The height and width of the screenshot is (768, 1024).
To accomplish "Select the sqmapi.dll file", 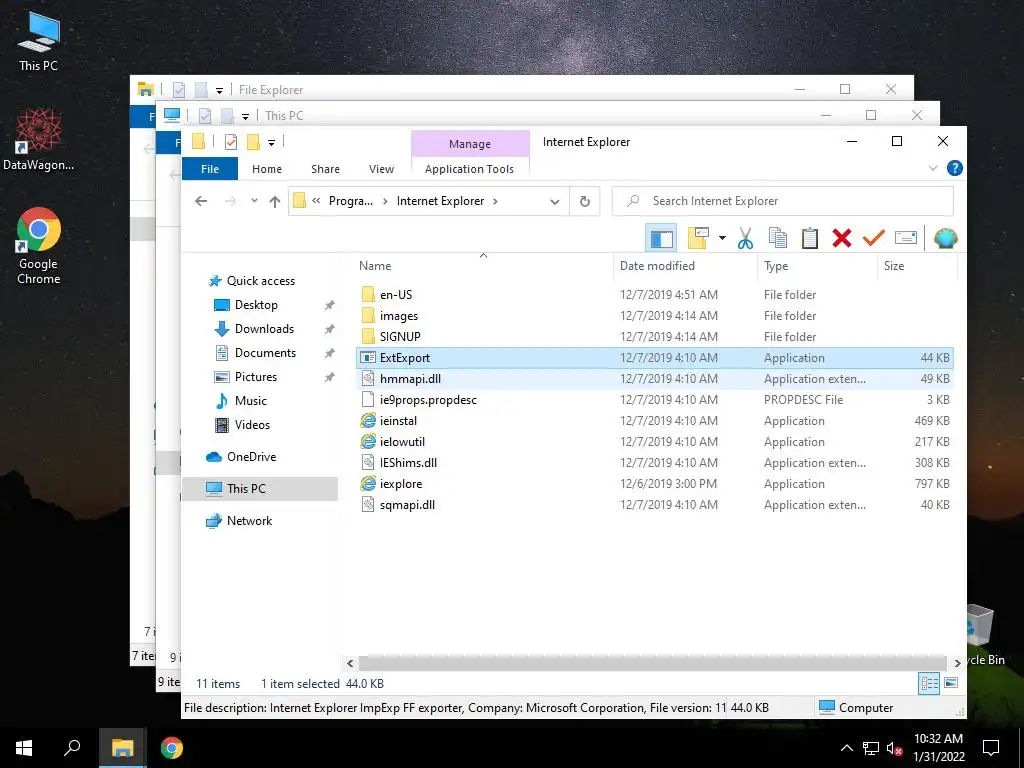I will [x=655, y=505].
